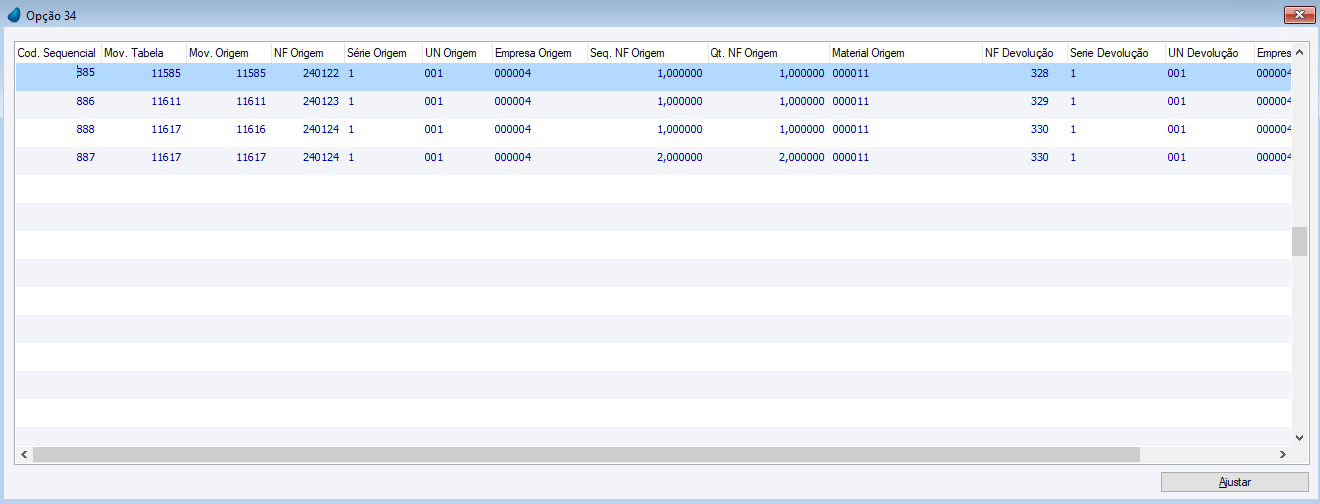
Task: Click the vertical scrollbar down arrow
Action: pyautogui.click(x=1299, y=437)
